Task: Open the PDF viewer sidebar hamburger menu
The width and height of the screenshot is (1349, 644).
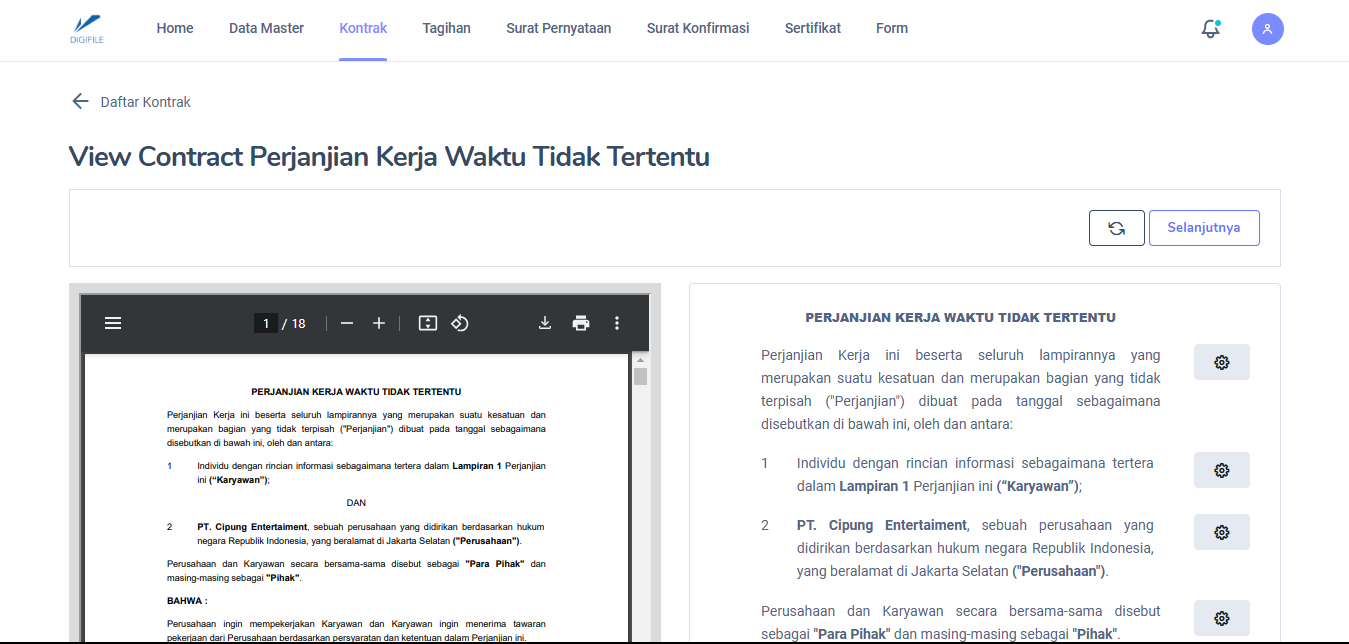Action: pos(113,323)
